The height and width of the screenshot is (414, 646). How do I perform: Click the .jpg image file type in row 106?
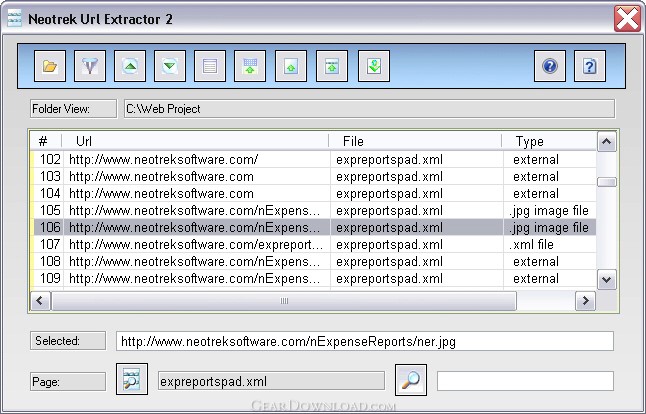point(549,227)
